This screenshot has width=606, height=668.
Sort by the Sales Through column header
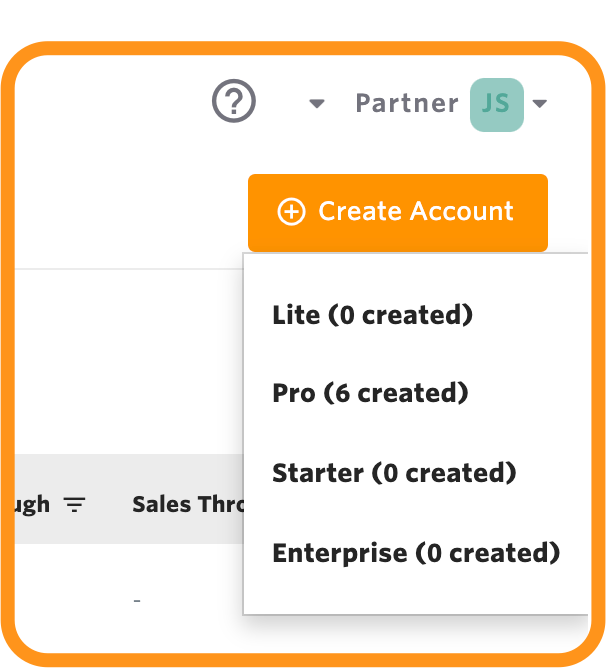[x=188, y=504]
